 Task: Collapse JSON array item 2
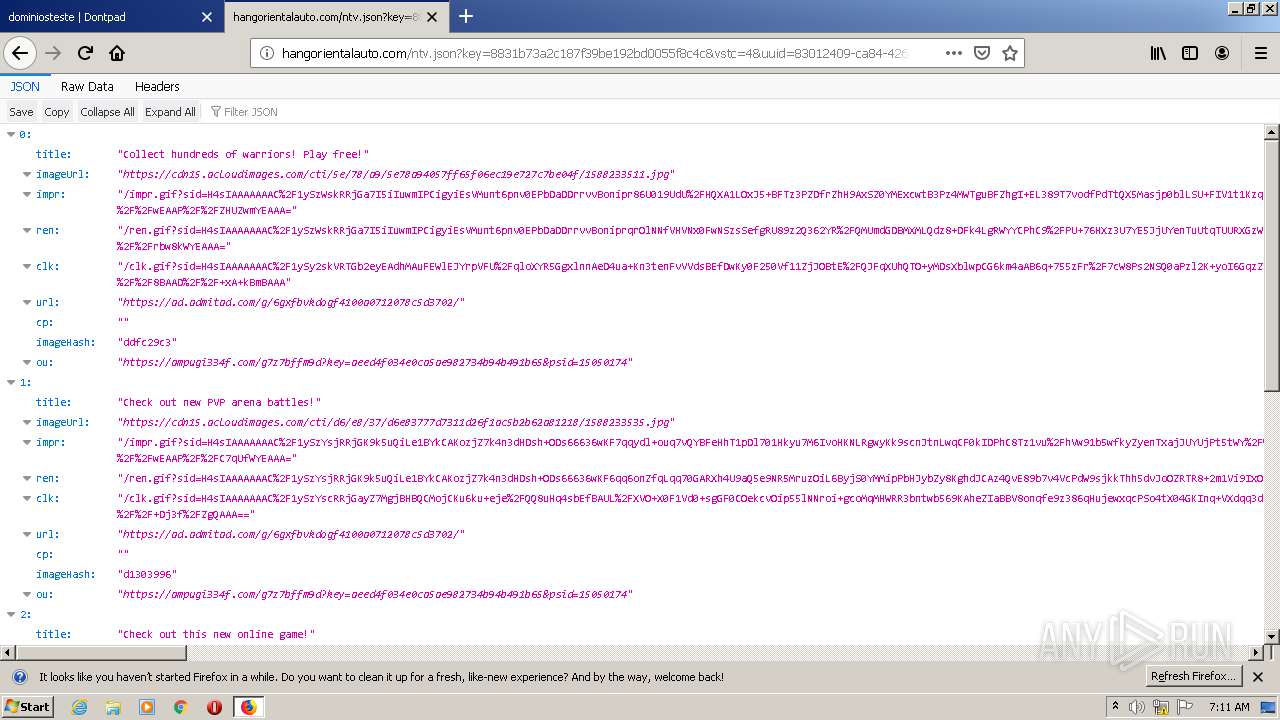point(11,614)
